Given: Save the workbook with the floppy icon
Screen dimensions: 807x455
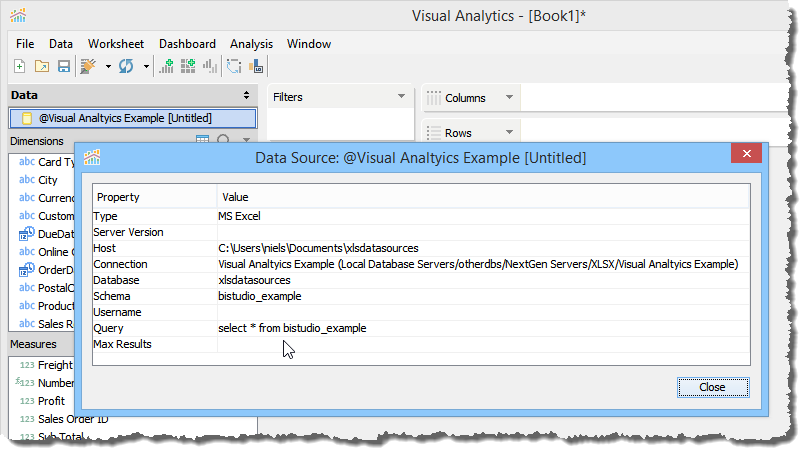Looking at the screenshot, I should pos(63,67).
